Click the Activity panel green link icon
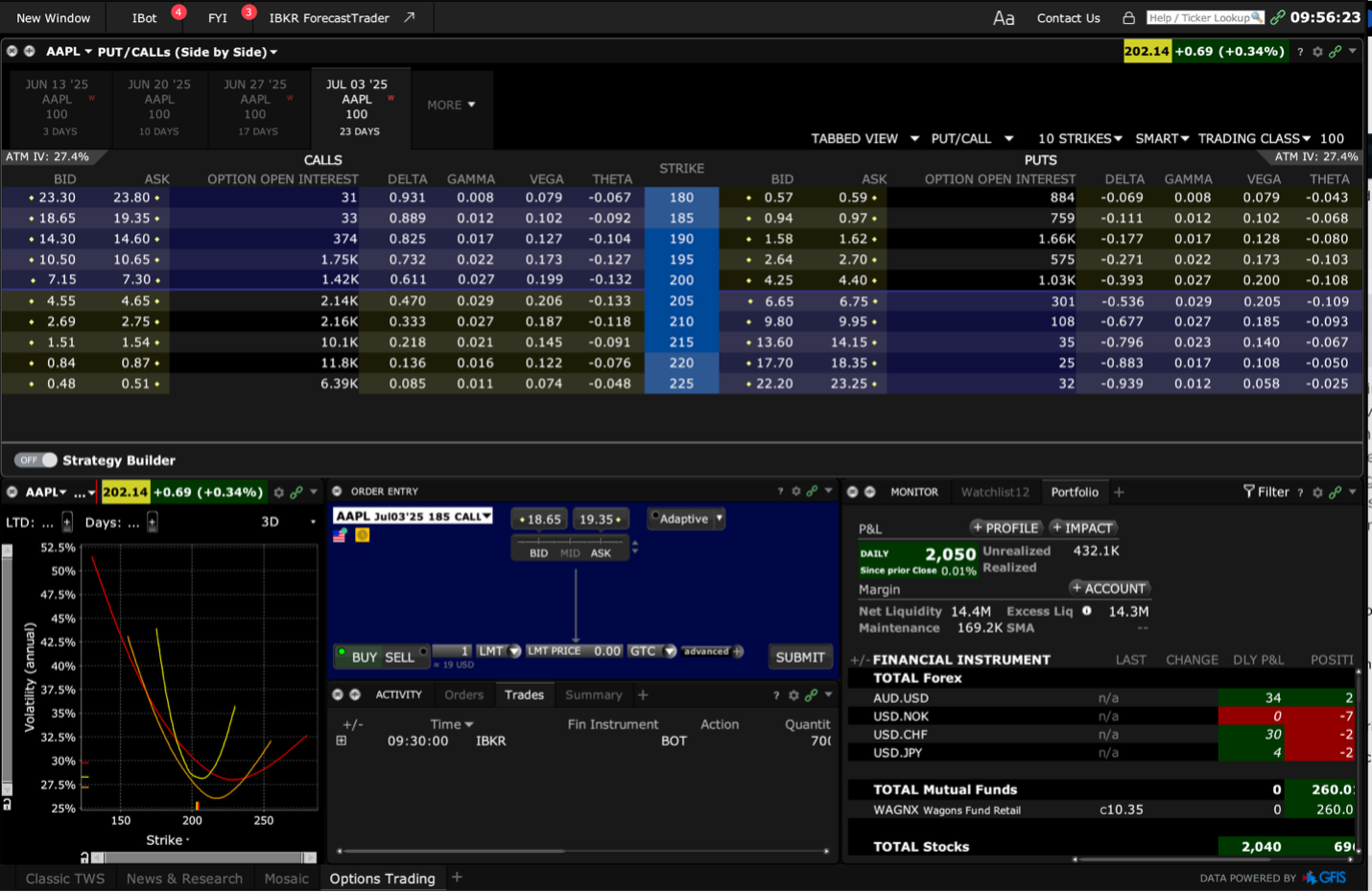This screenshot has width=1372, height=893. pos(811,694)
